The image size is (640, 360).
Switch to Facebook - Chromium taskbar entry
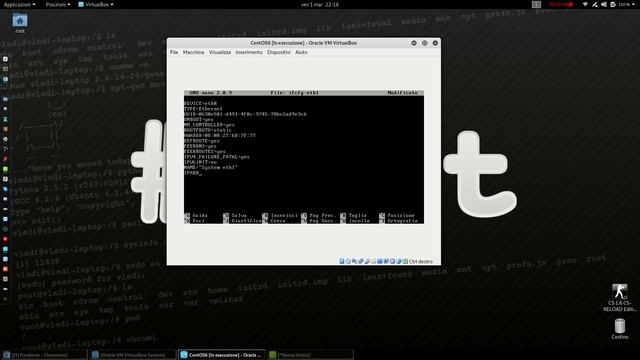(44, 355)
